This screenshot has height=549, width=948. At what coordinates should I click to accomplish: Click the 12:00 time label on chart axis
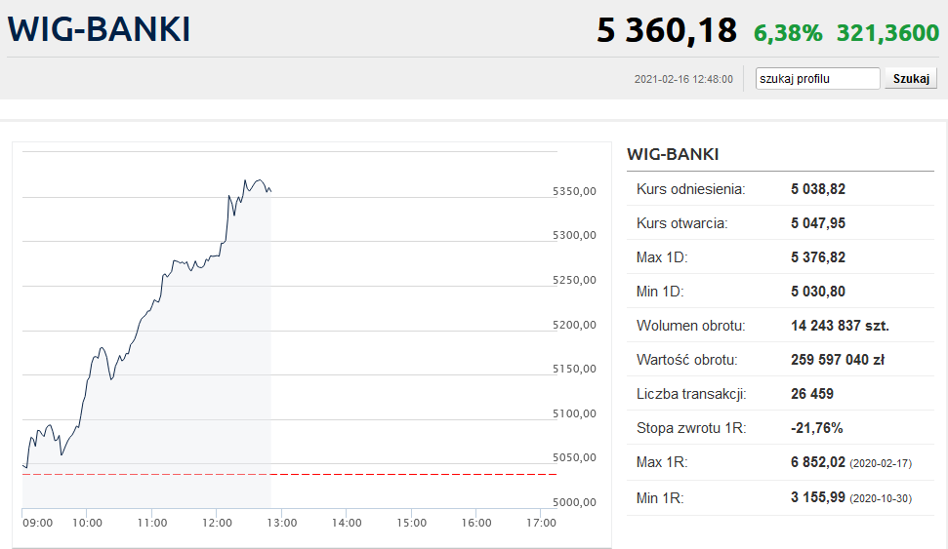(x=217, y=523)
